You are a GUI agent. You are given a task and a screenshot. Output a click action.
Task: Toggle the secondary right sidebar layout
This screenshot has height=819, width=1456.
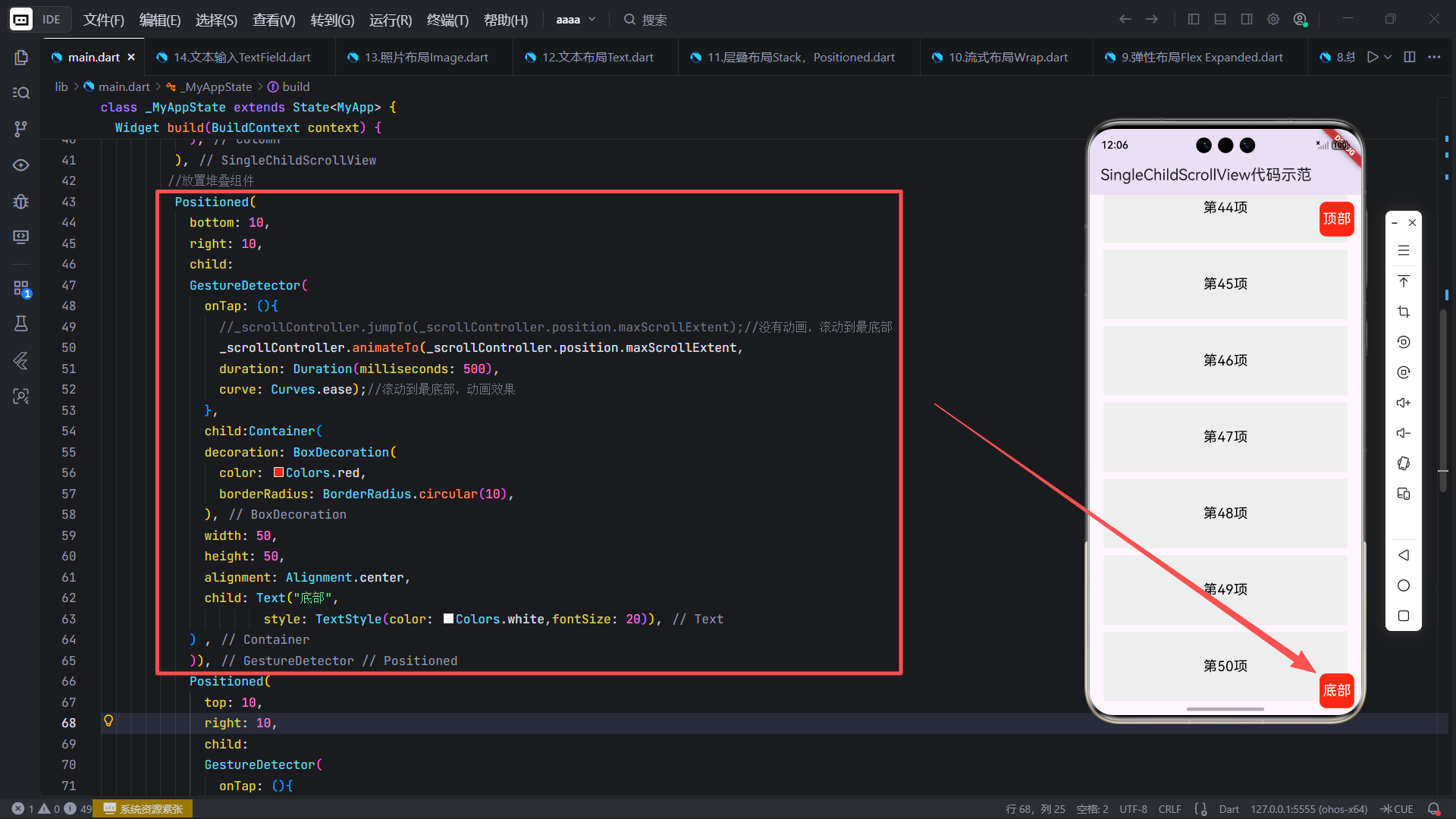tap(1247, 20)
